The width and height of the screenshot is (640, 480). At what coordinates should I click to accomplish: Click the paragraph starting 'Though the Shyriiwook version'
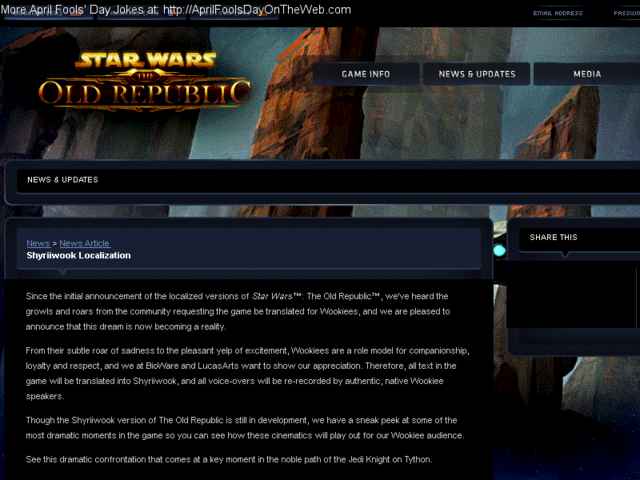coord(245,428)
